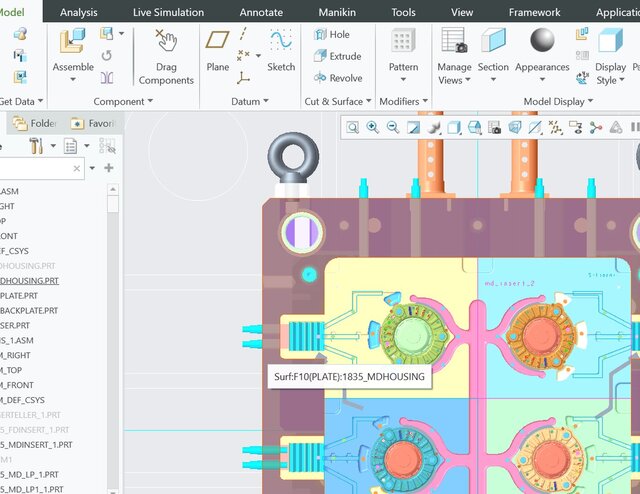Toggle display style cube in graphics toolbar
The image size is (640, 494).
point(454,128)
